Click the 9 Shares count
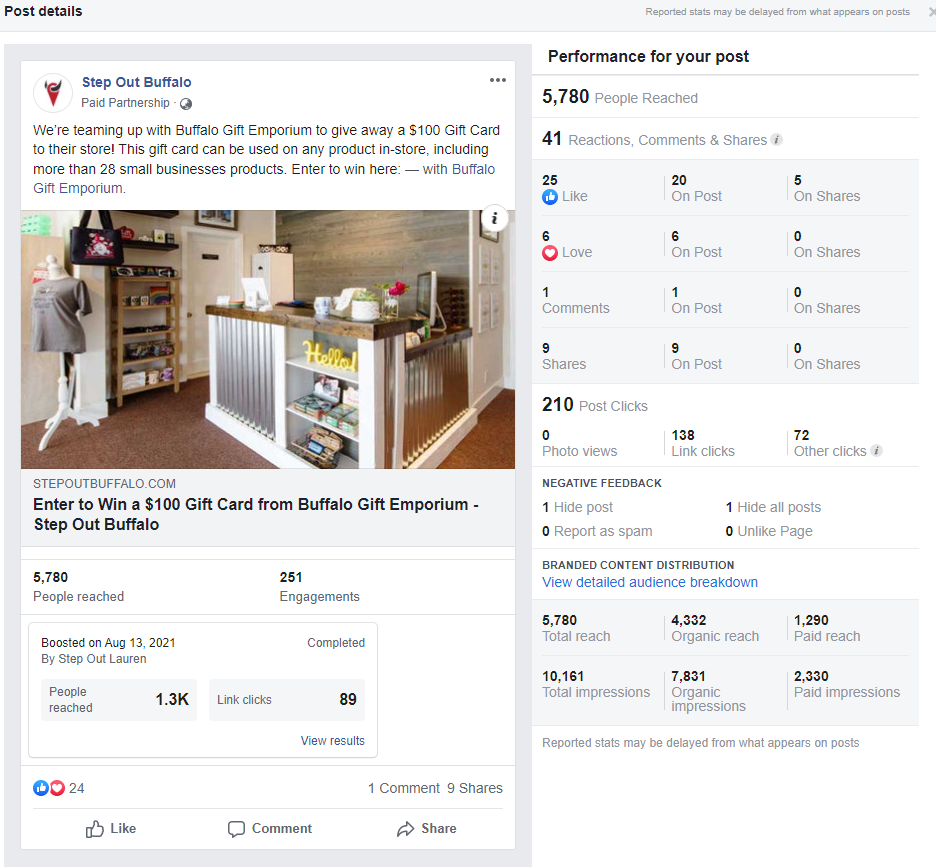Screen dimensions: 936x867 (x=475, y=788)
